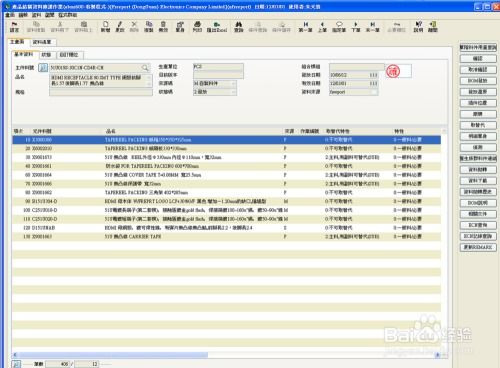Click the pencil edit icon in the toolbar
The image size is (500, 368).
click(x=120, y=27)
